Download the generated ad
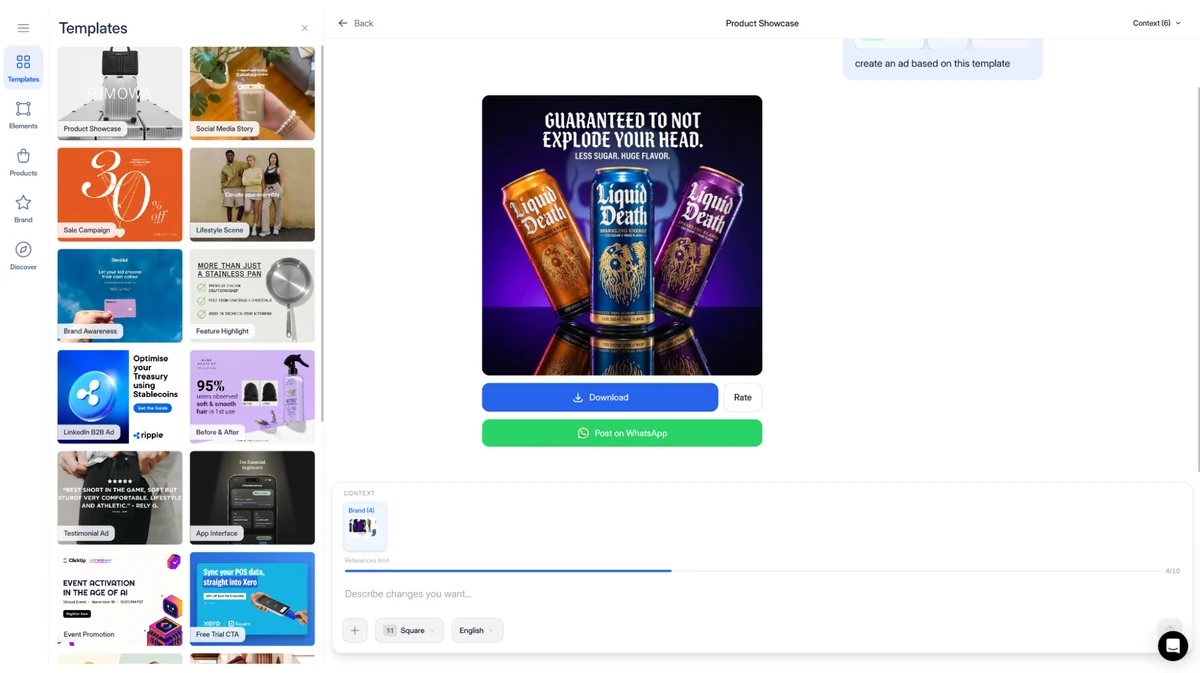The width and height of the screenshot is (1200, 673). 600,397
